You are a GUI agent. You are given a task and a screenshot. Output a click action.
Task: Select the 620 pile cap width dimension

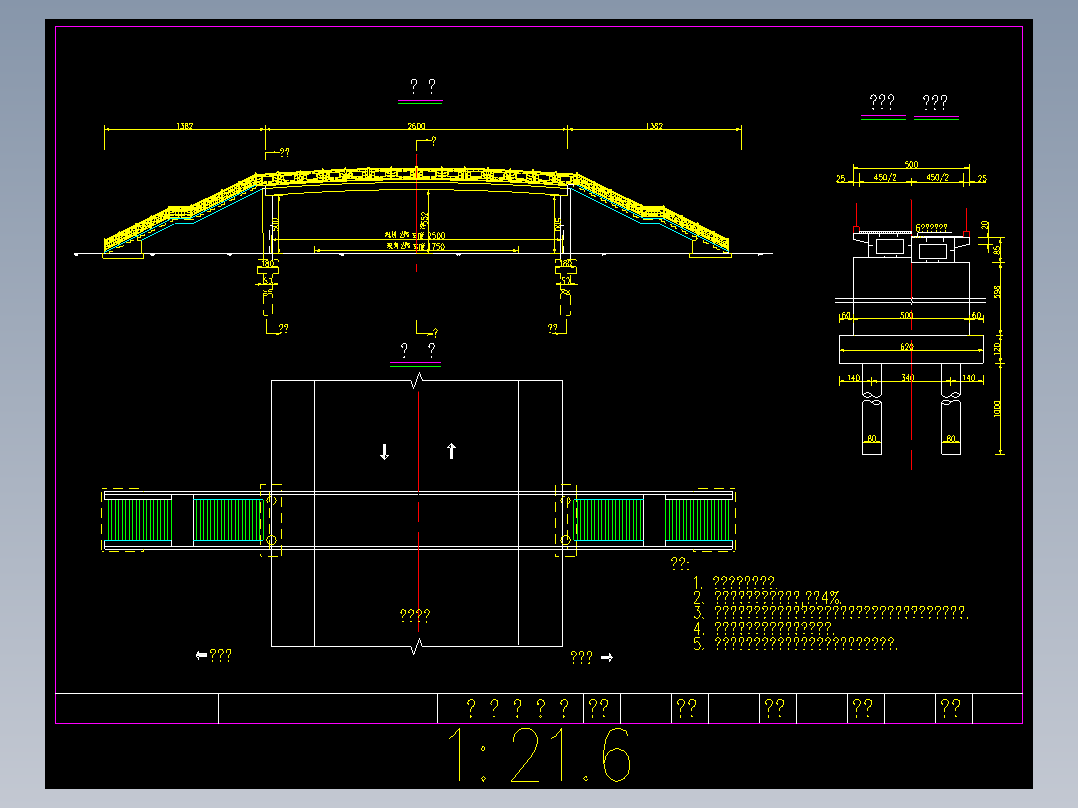point(908,347)
